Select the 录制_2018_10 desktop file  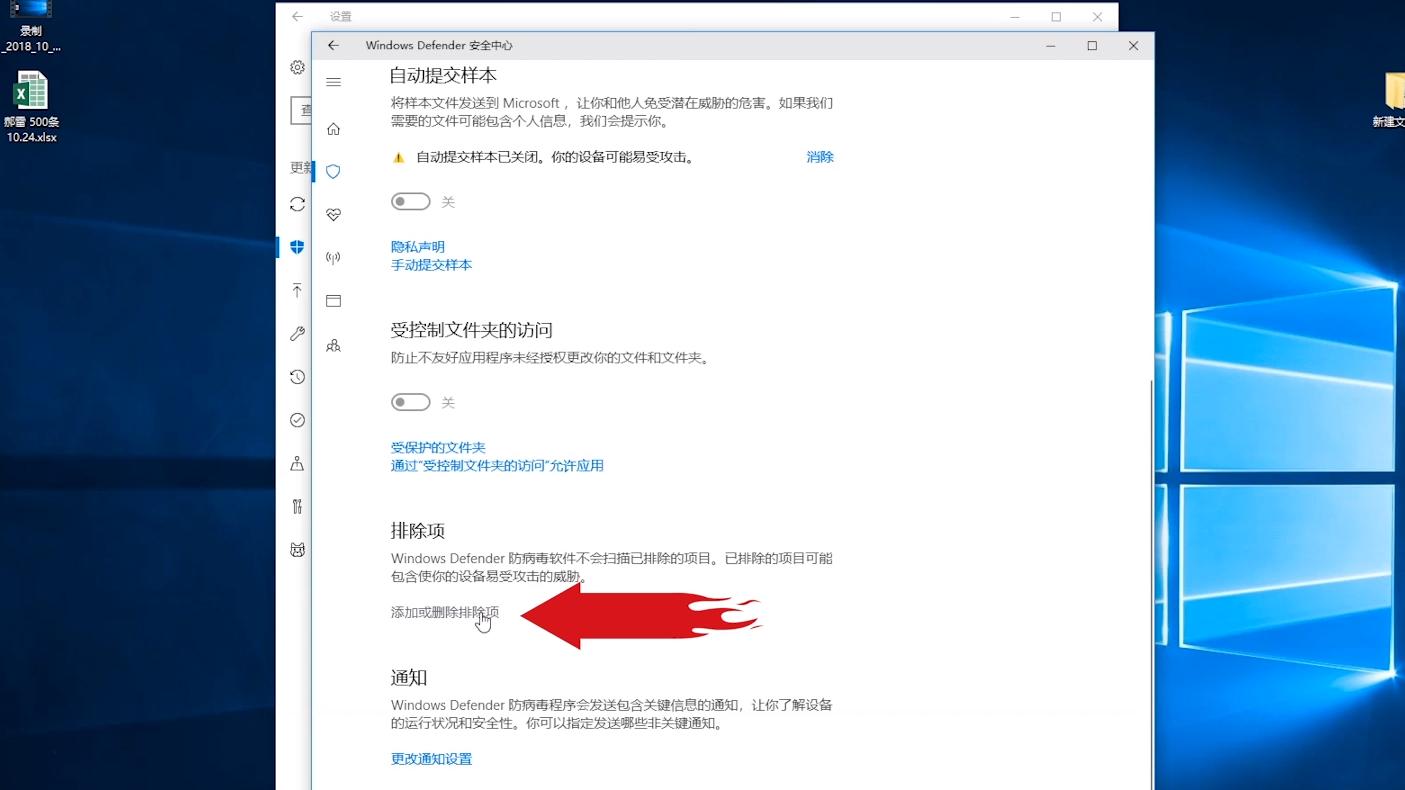31,27
